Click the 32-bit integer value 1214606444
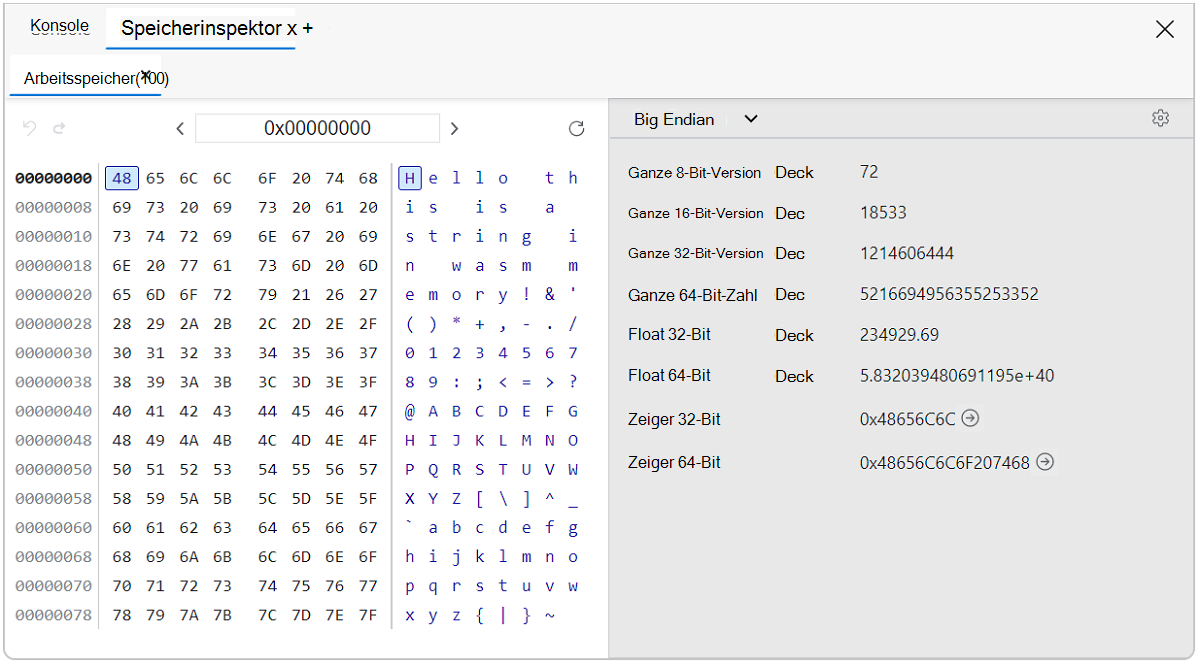 point(907,253)
